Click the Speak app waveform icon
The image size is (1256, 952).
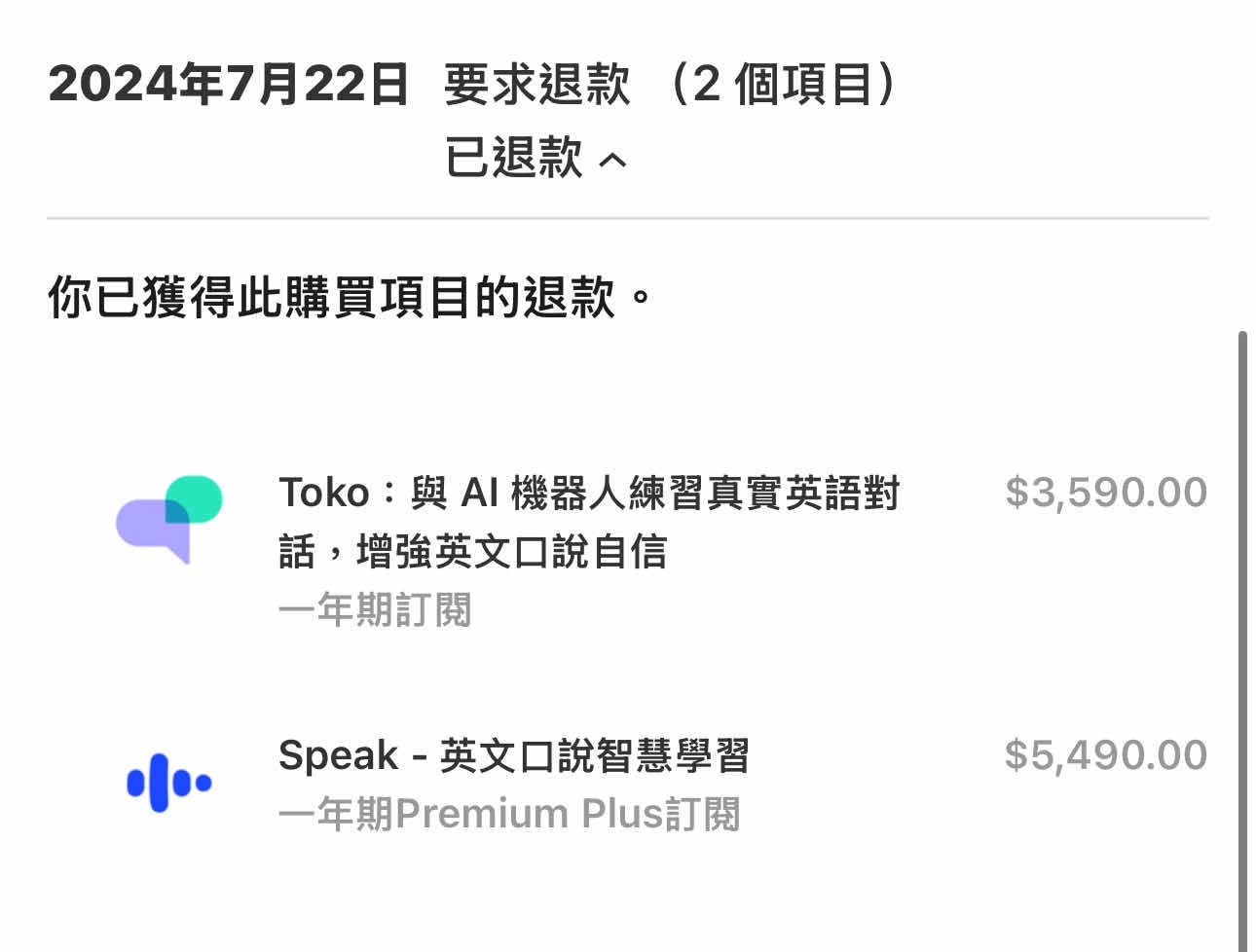tap(169, 783)
